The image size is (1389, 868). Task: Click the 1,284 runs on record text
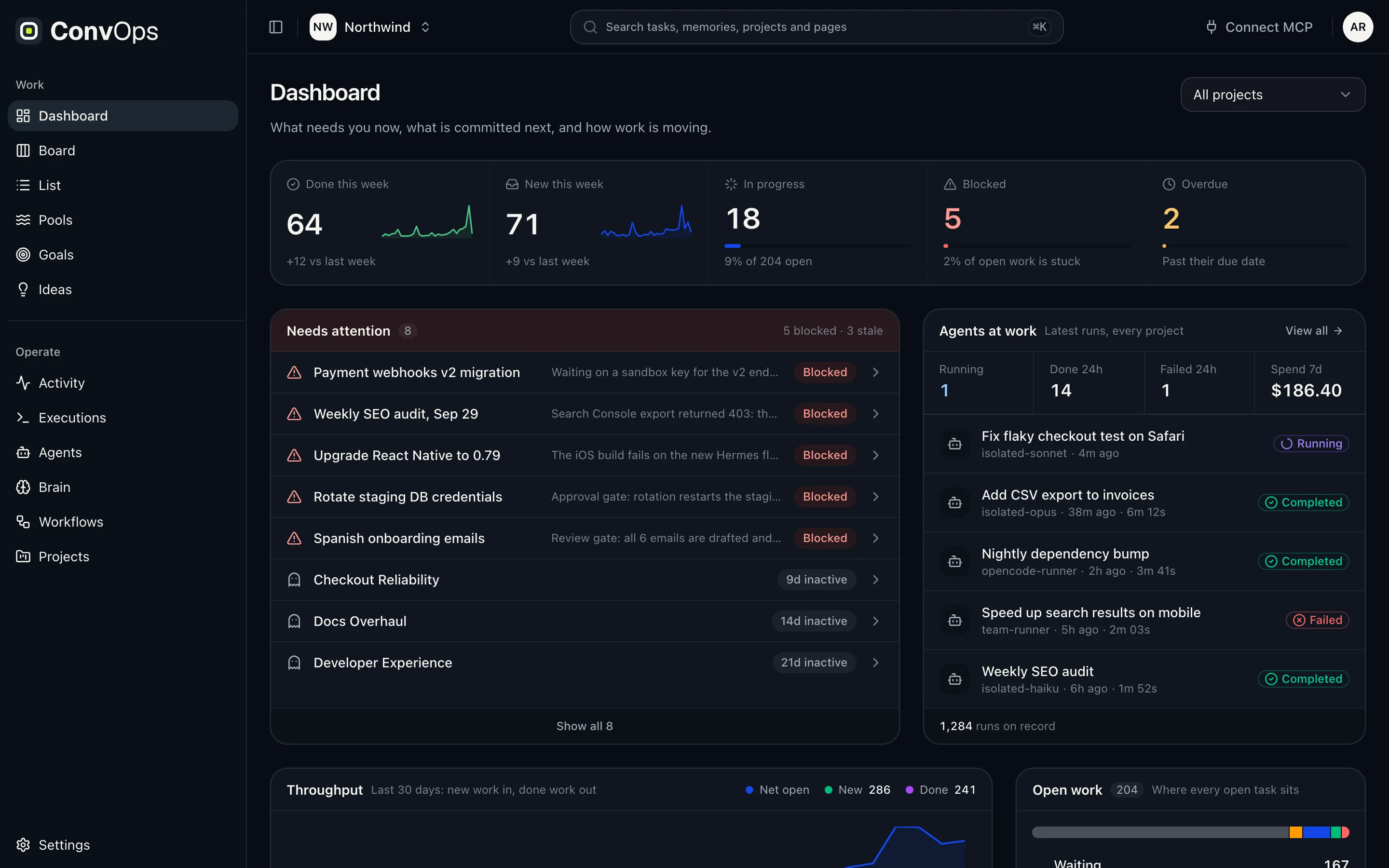pos(997,726)
